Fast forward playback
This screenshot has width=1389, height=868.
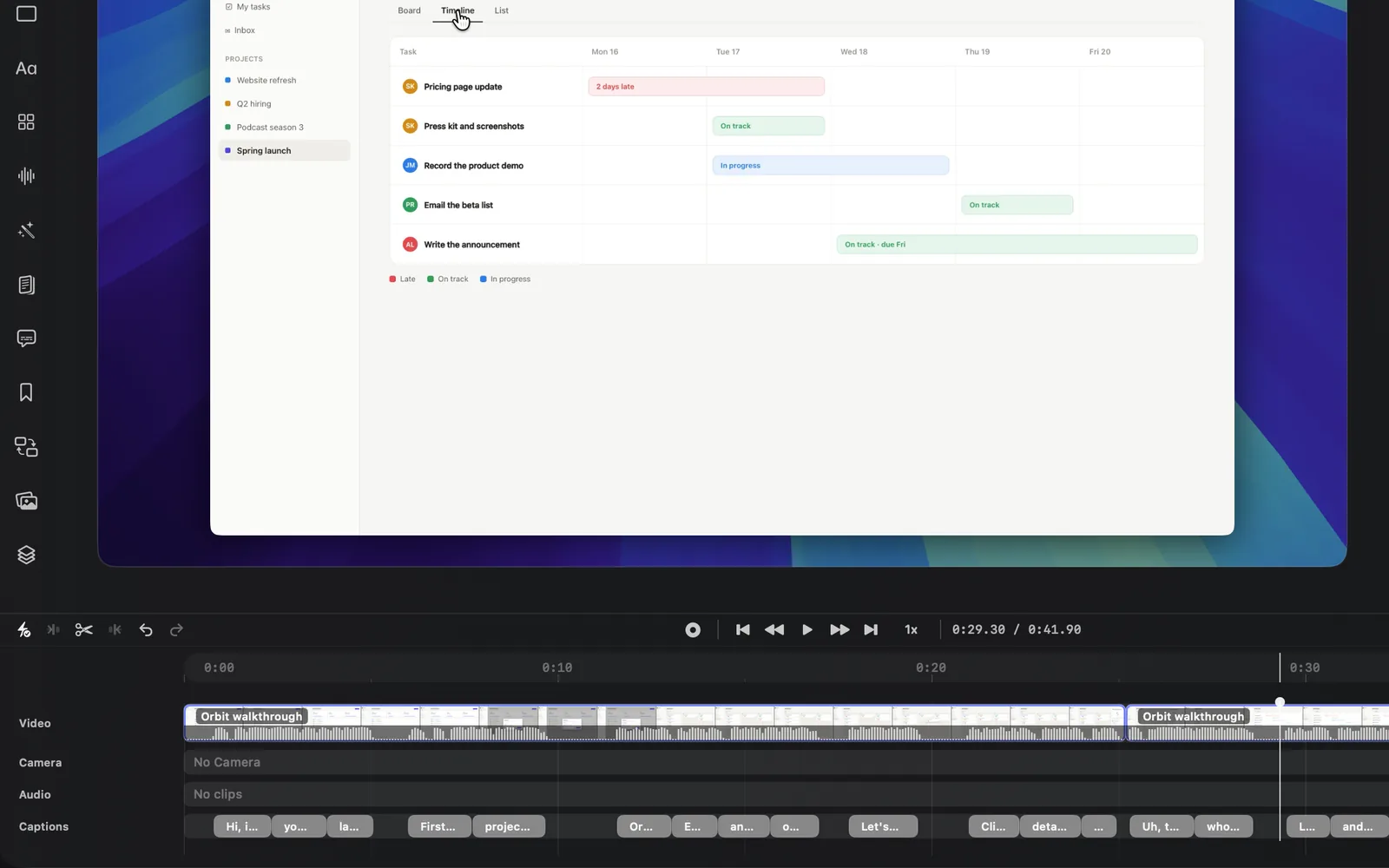pyautogui.click(x=839, y=630)
